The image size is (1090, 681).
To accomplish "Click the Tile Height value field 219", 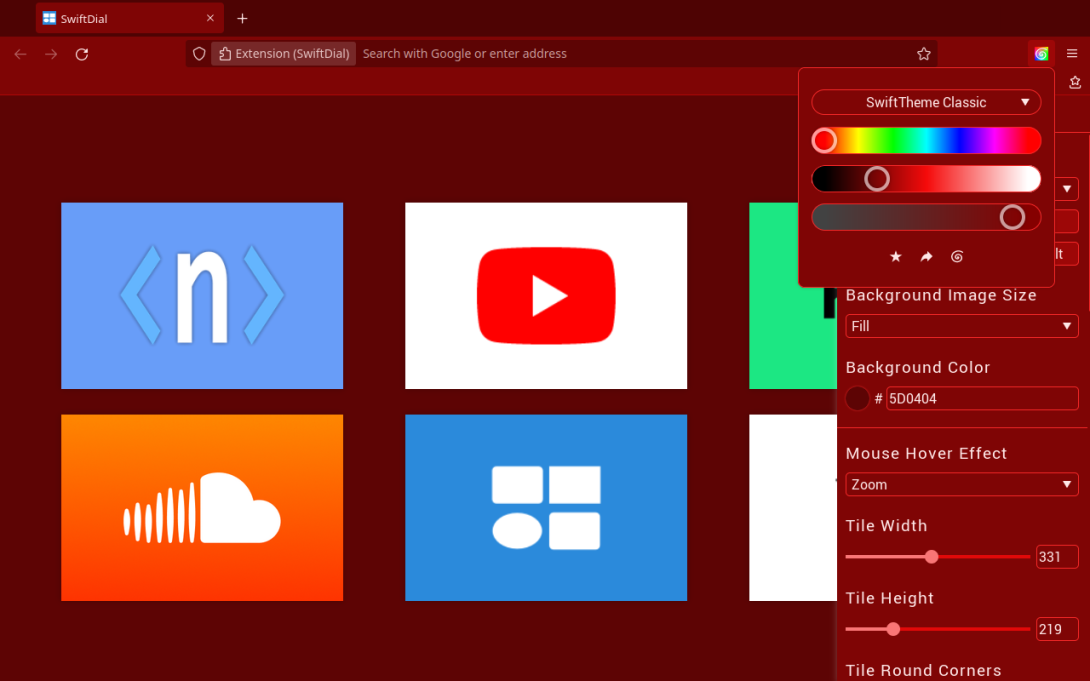I will click(x=1057, y=629).
